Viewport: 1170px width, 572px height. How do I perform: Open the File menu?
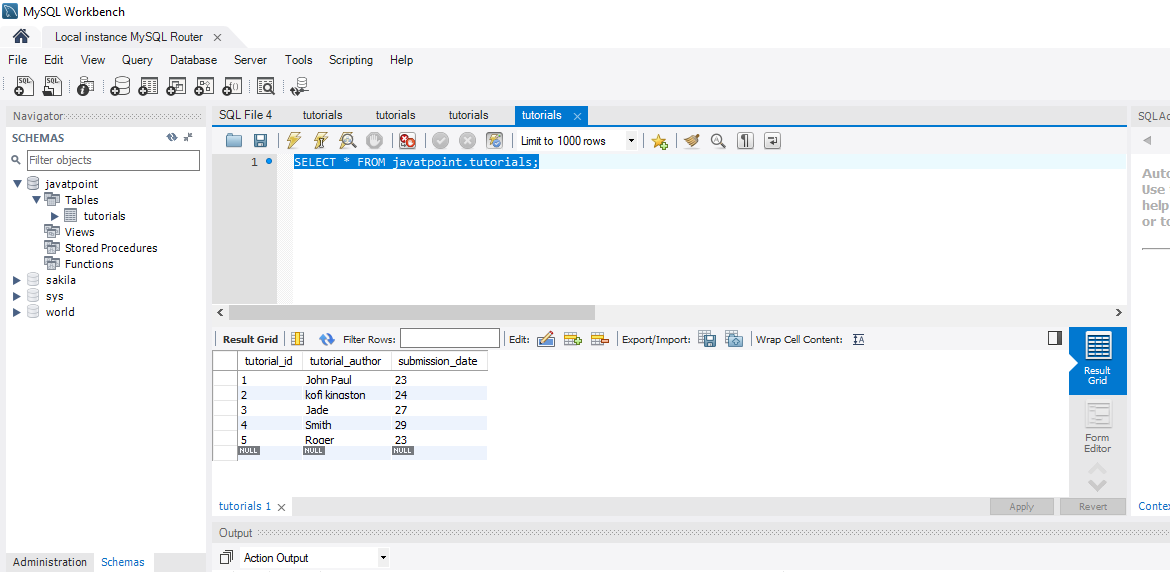tap(17, 60)
